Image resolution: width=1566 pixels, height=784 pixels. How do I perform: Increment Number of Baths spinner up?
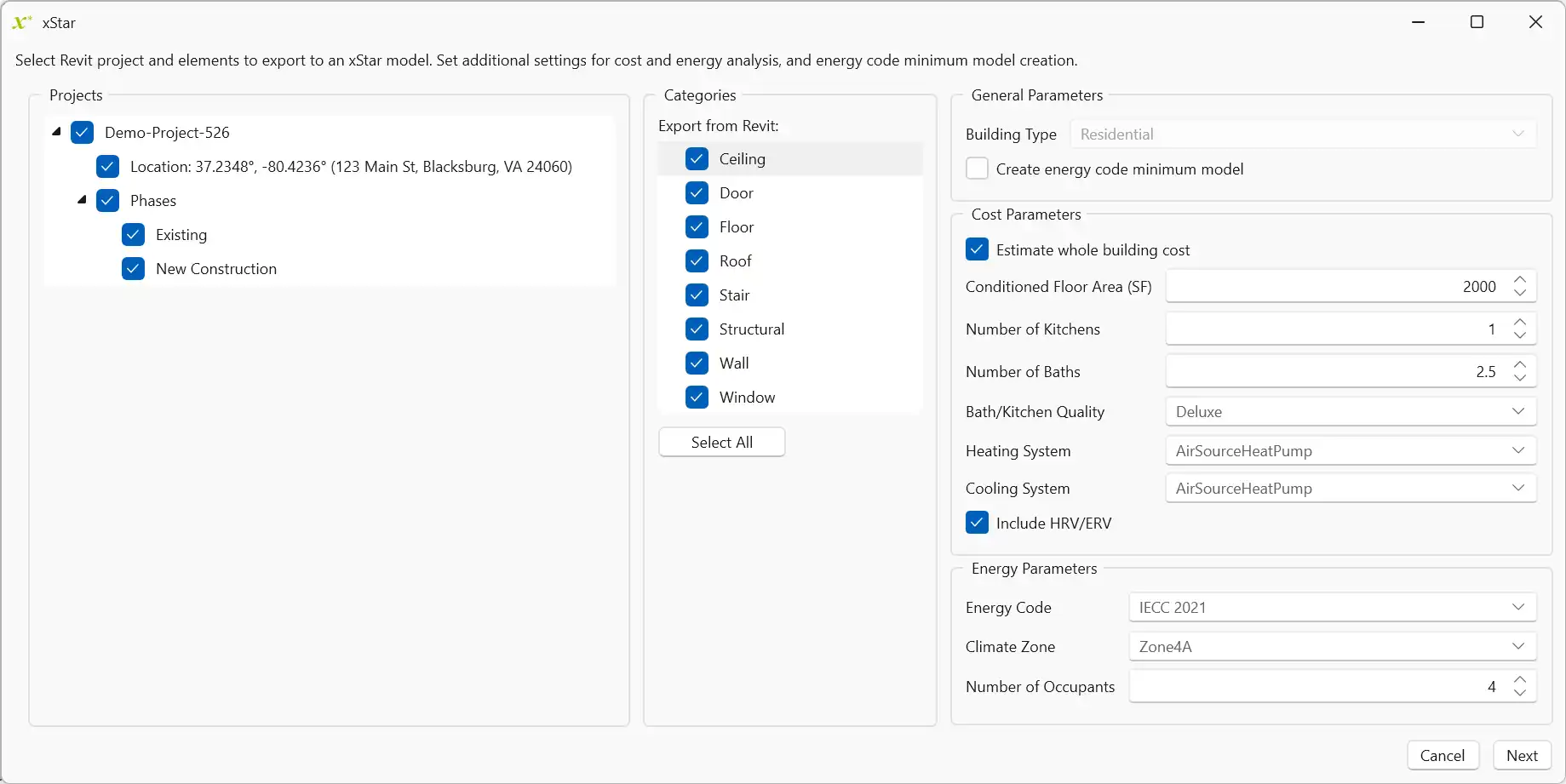[x=1520, y=364]
